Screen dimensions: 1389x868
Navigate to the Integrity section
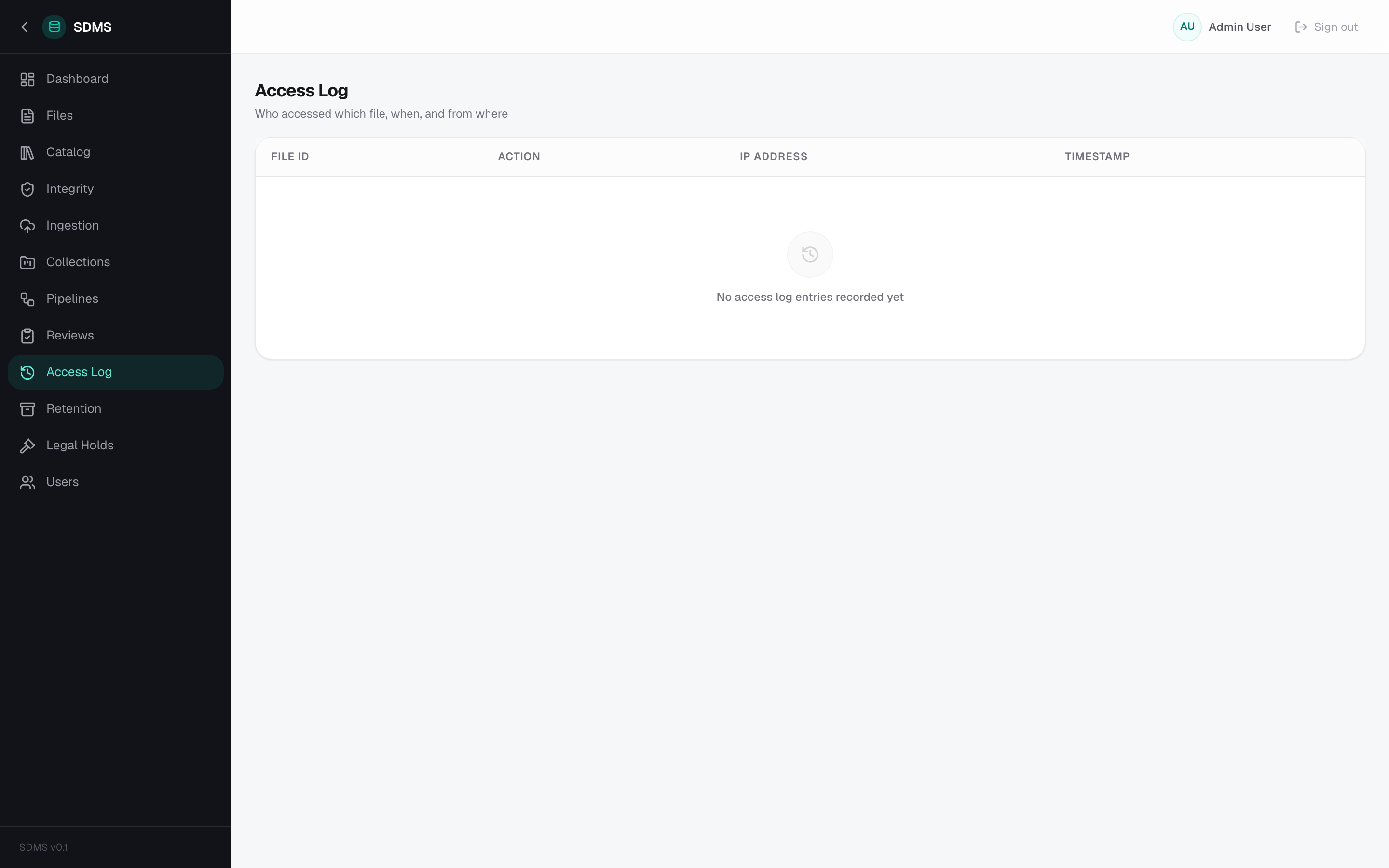point(115,190)
